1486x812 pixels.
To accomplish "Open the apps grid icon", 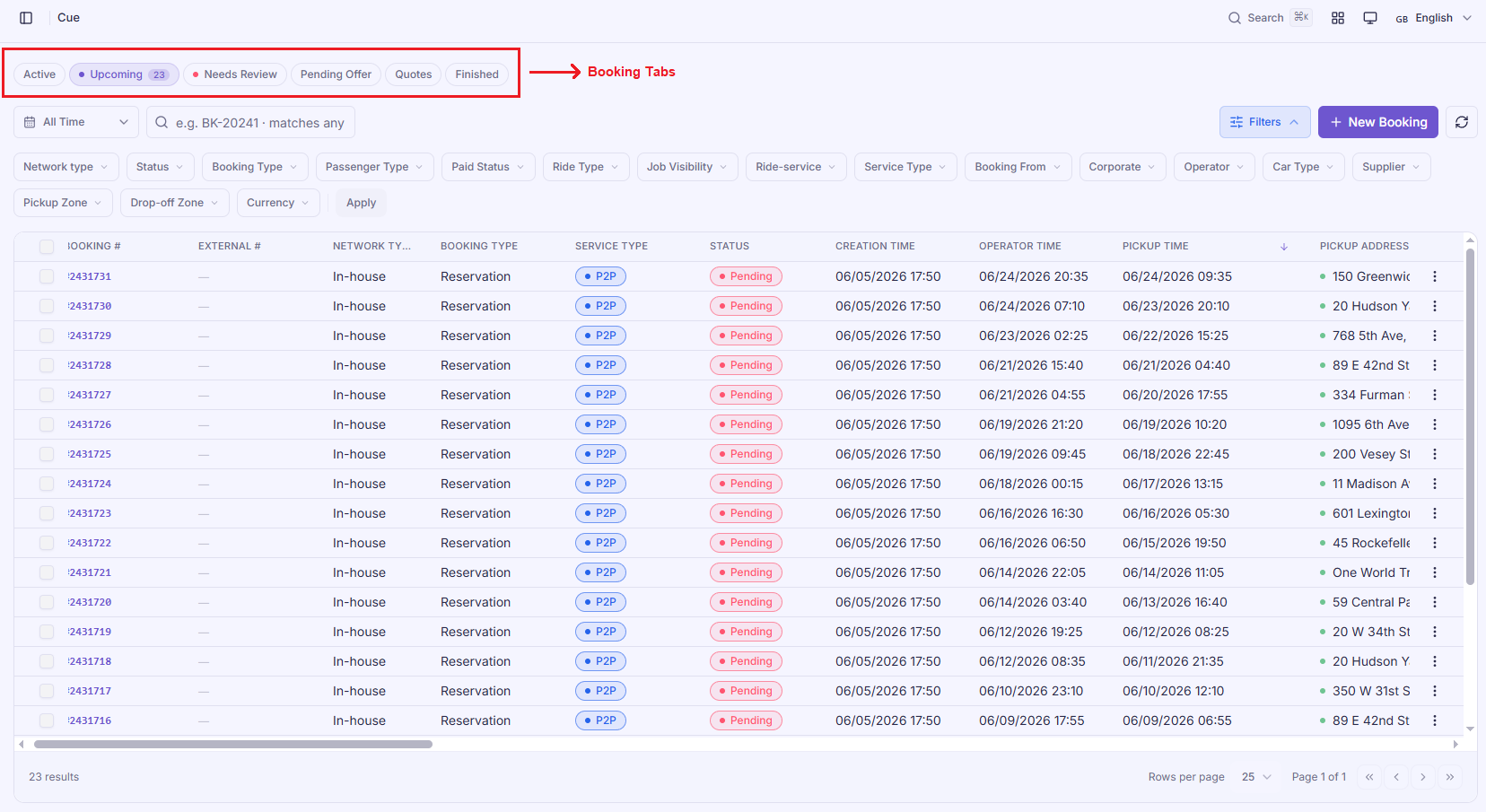I will click(1338, 18).
